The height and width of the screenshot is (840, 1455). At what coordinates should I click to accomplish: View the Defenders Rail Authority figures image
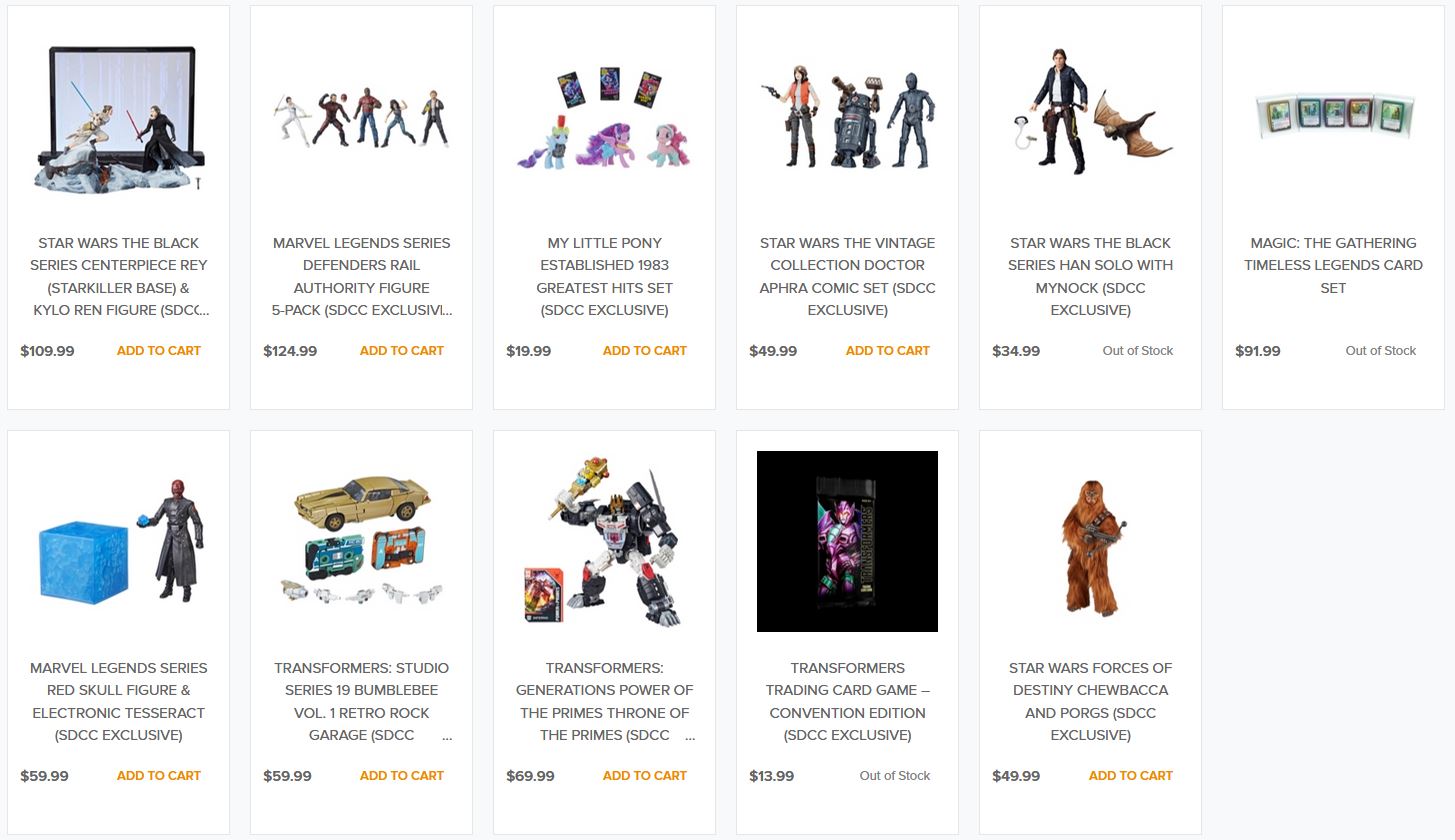(x=361, y=117)
